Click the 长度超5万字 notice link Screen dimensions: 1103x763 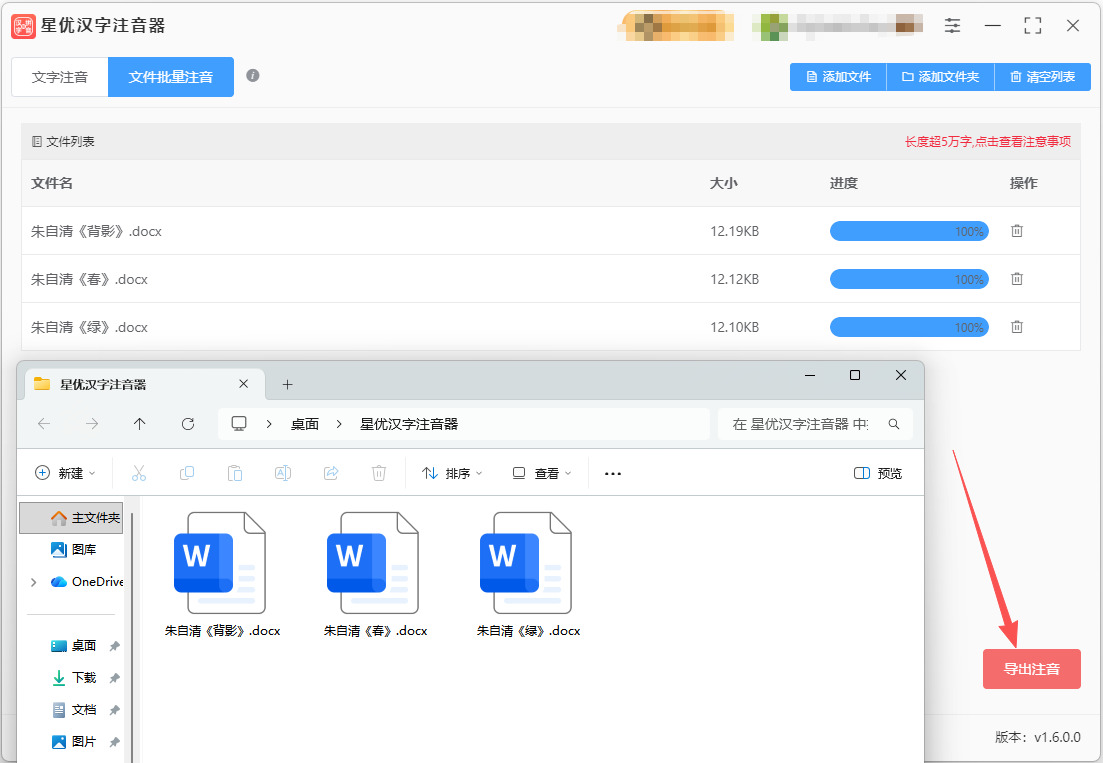tap(988, 141)
